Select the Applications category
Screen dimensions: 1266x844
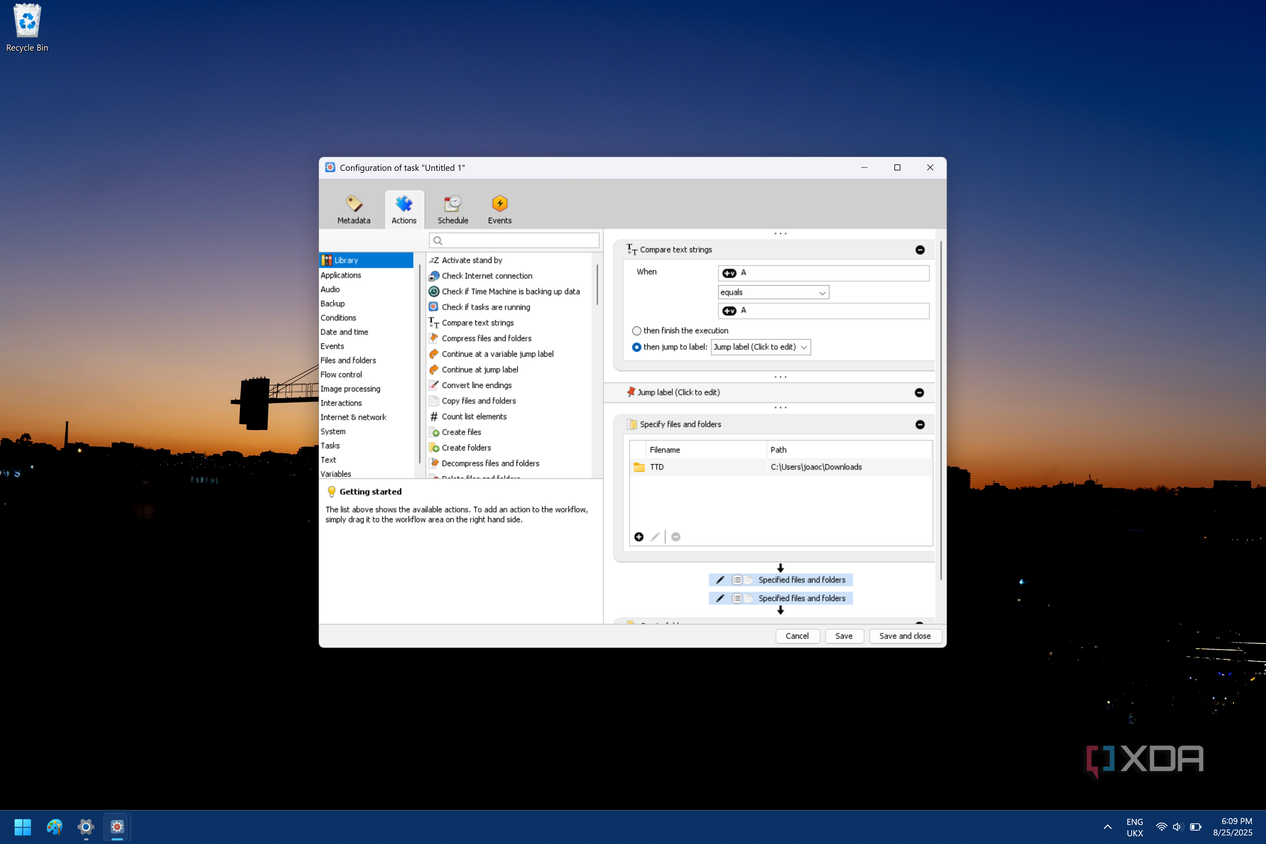(341, 275)
